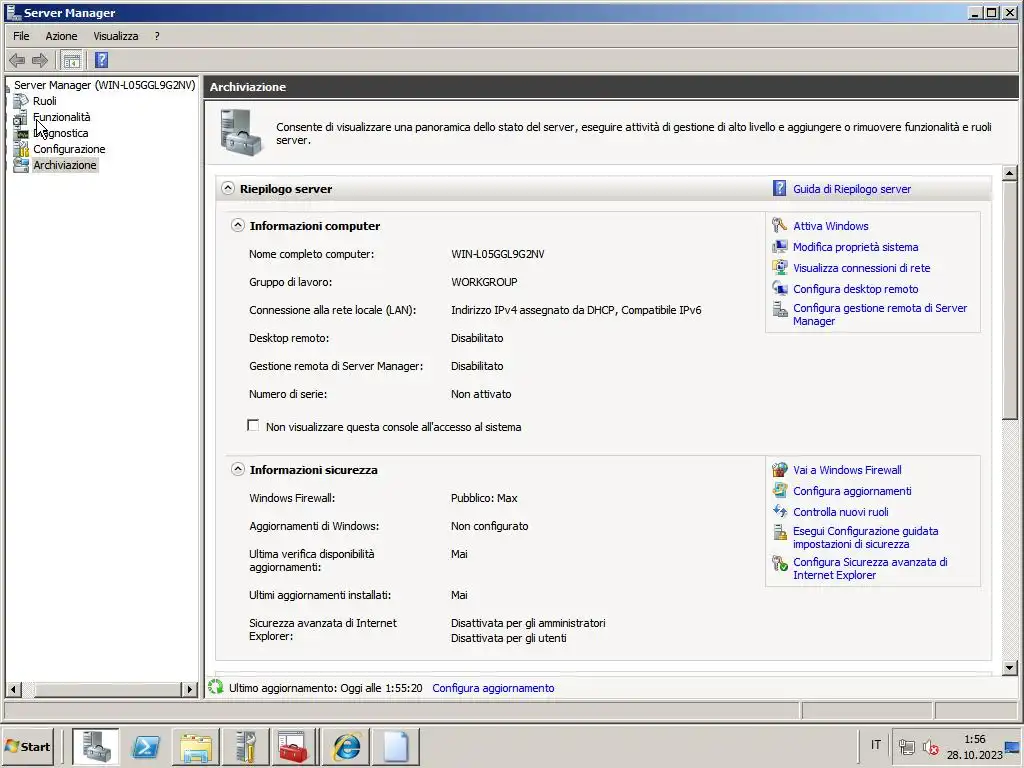
Task: Click the vertical scrollbar thumb in details pane
Action: pos(1010,300)
